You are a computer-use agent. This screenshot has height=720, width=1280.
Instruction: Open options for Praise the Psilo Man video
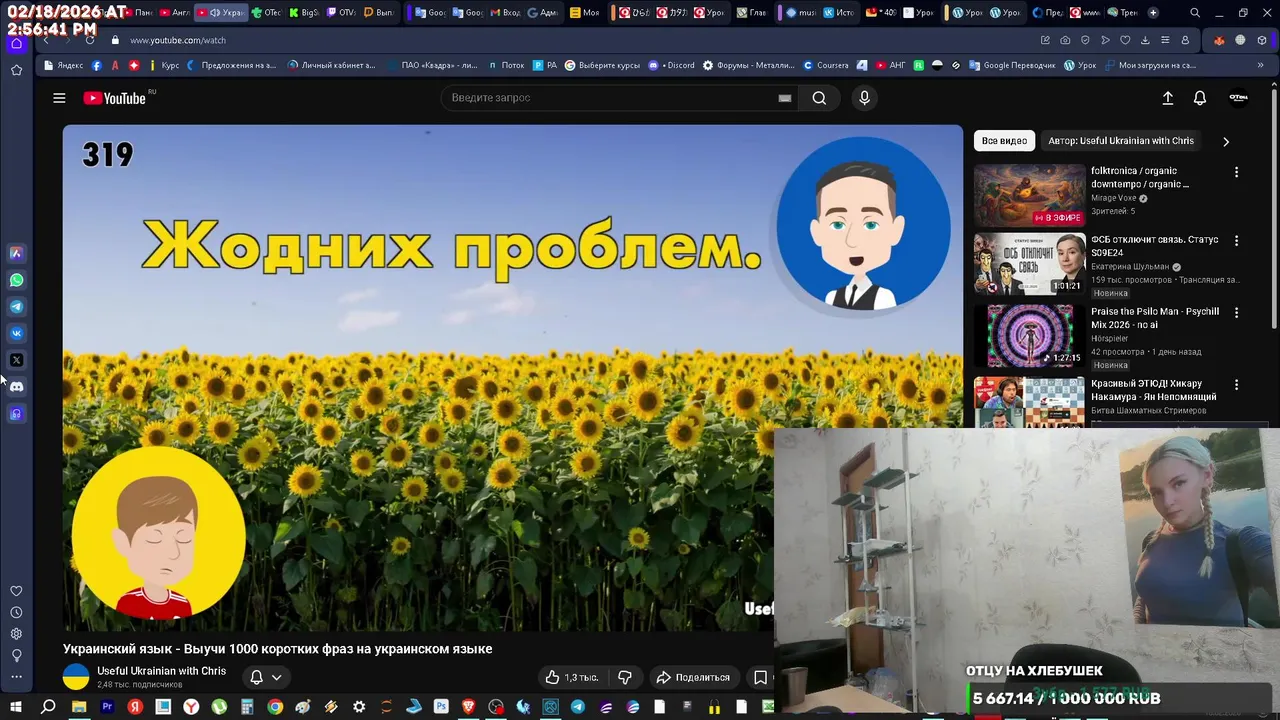click(x=1236, y=313)
